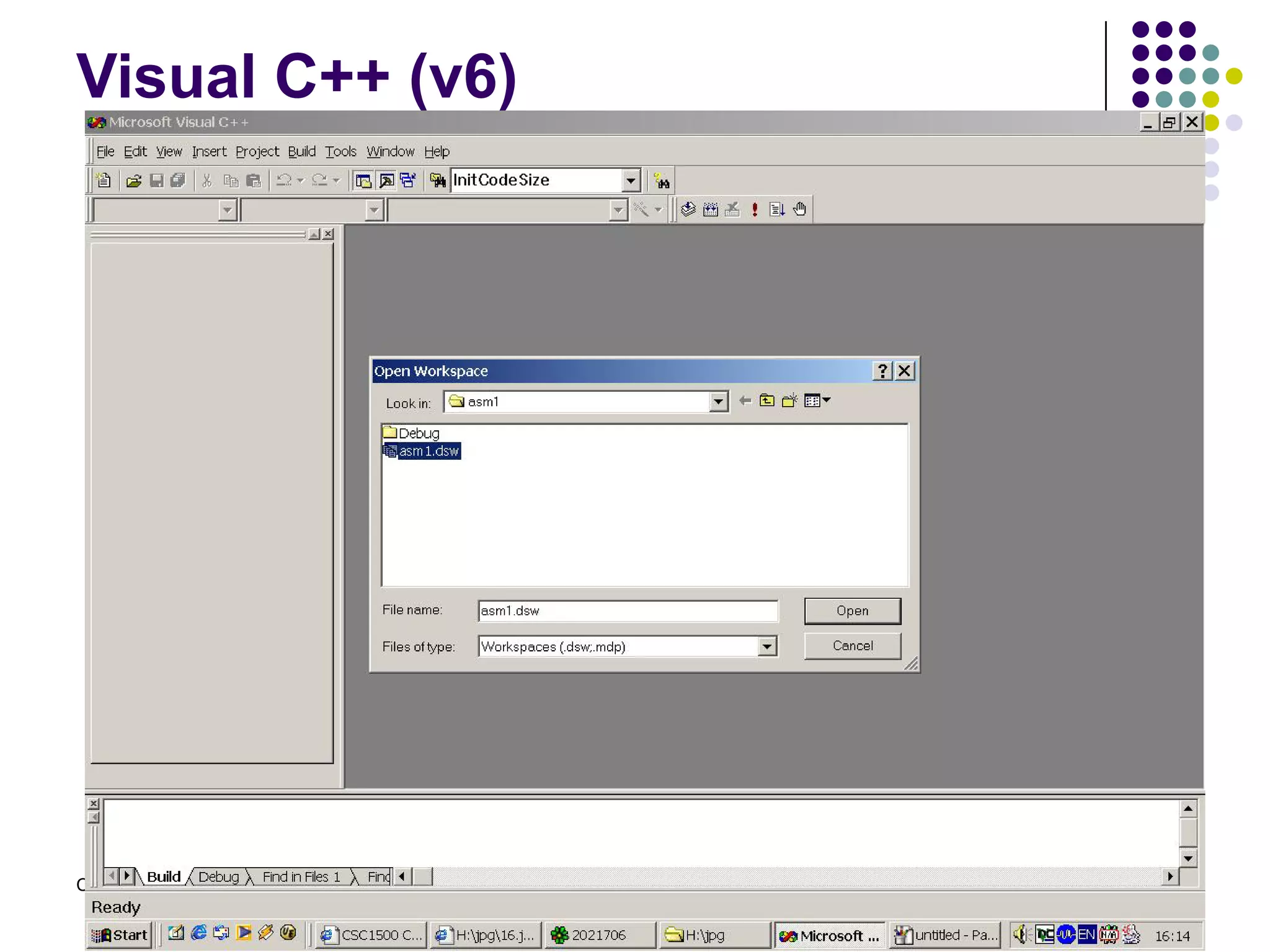Click the hand Insert Breakpoint icon

tap(800, 209)
